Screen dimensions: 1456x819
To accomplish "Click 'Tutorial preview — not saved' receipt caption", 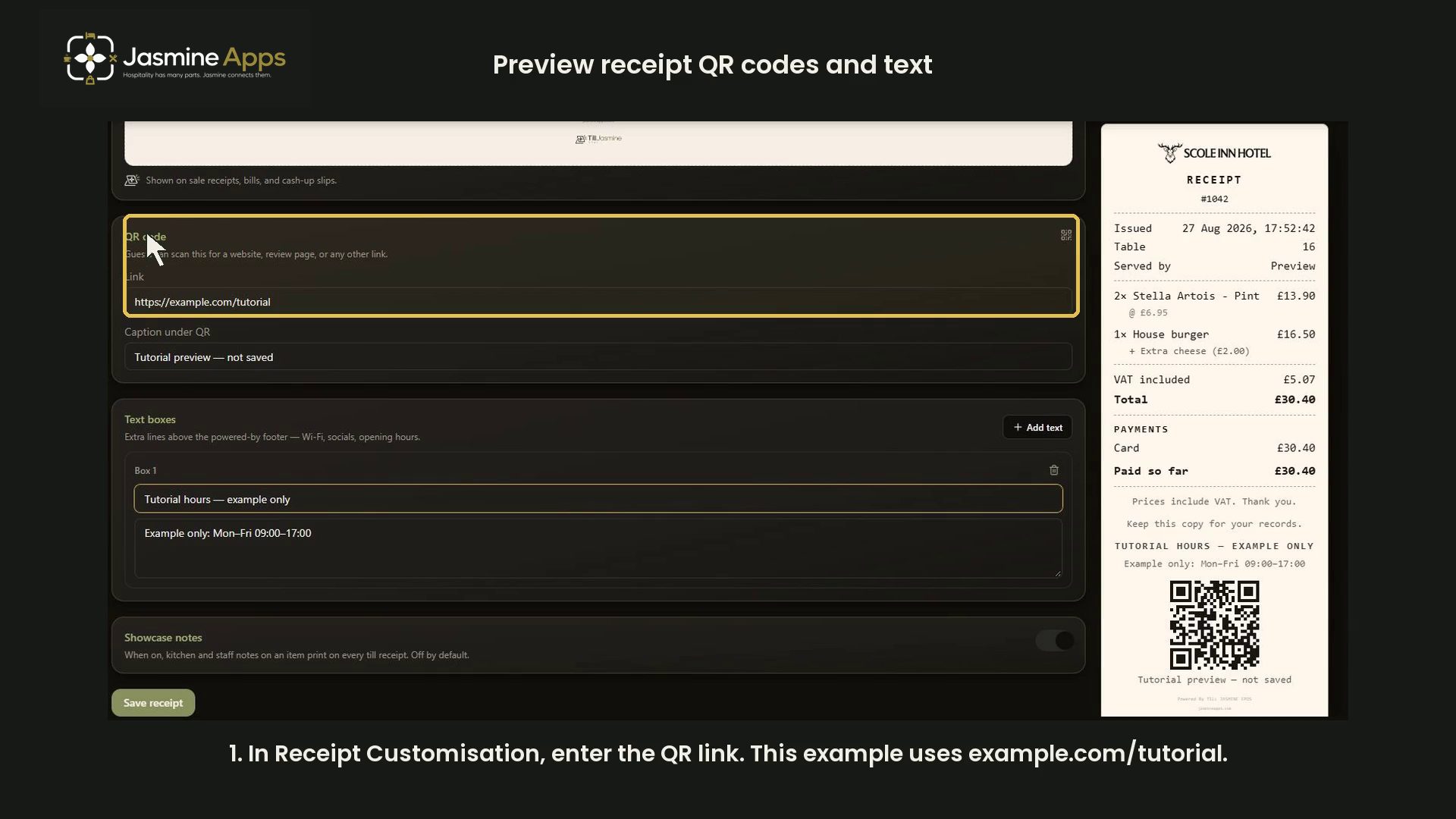I will [x=1214, y=680].
